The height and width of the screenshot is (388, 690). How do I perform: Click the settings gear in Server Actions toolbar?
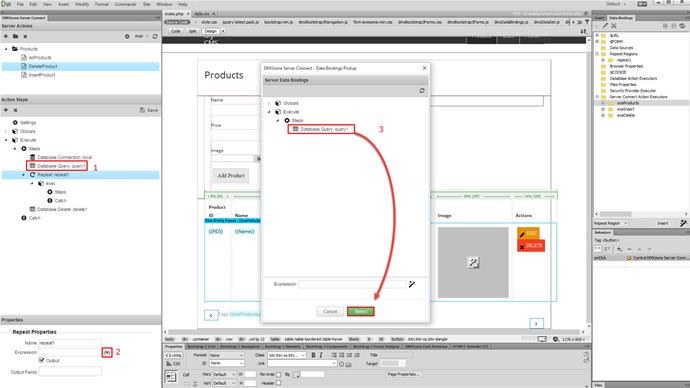[x=127, y=36]
